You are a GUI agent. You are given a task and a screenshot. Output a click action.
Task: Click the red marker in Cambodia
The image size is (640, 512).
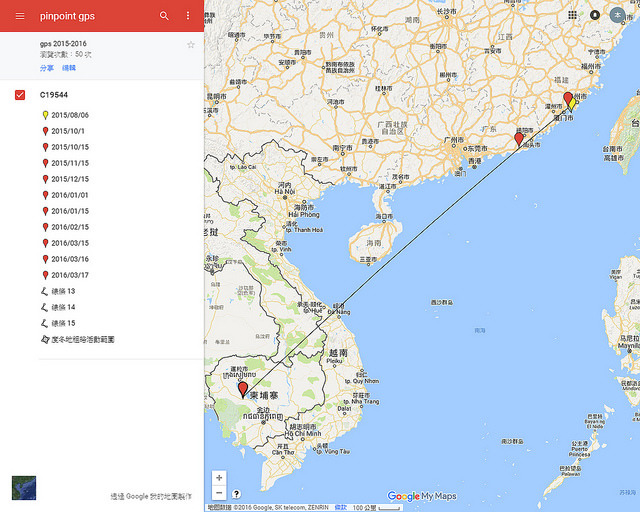click(x=242, y=388)
